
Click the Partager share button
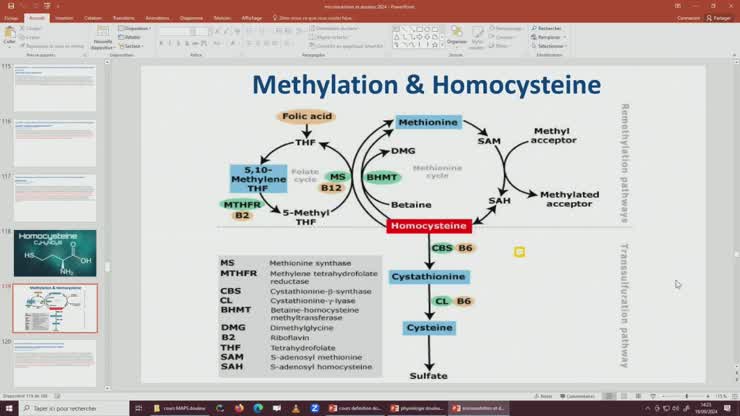pos(720,17)
